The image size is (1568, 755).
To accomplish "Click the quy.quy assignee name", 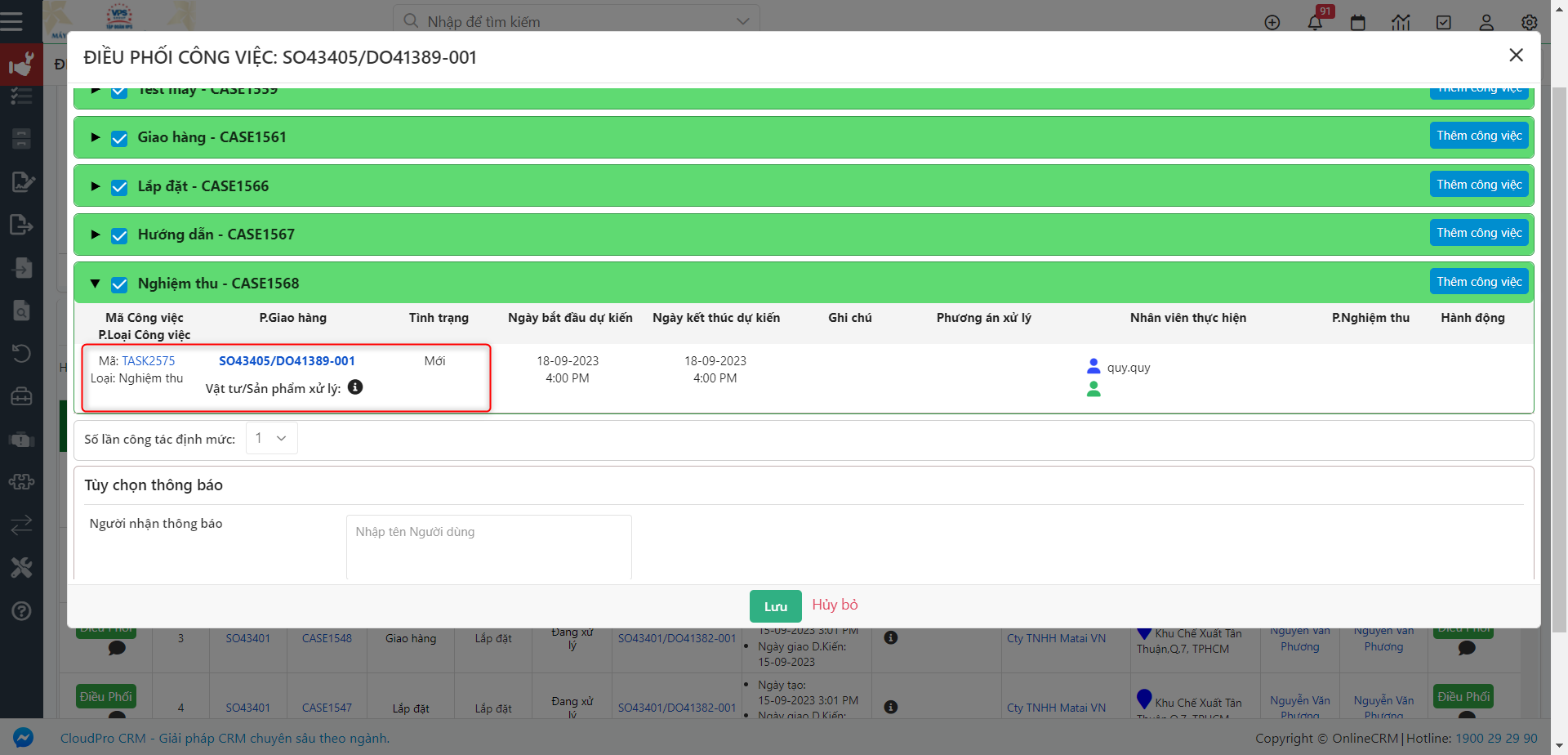I will click(1129, 368).
